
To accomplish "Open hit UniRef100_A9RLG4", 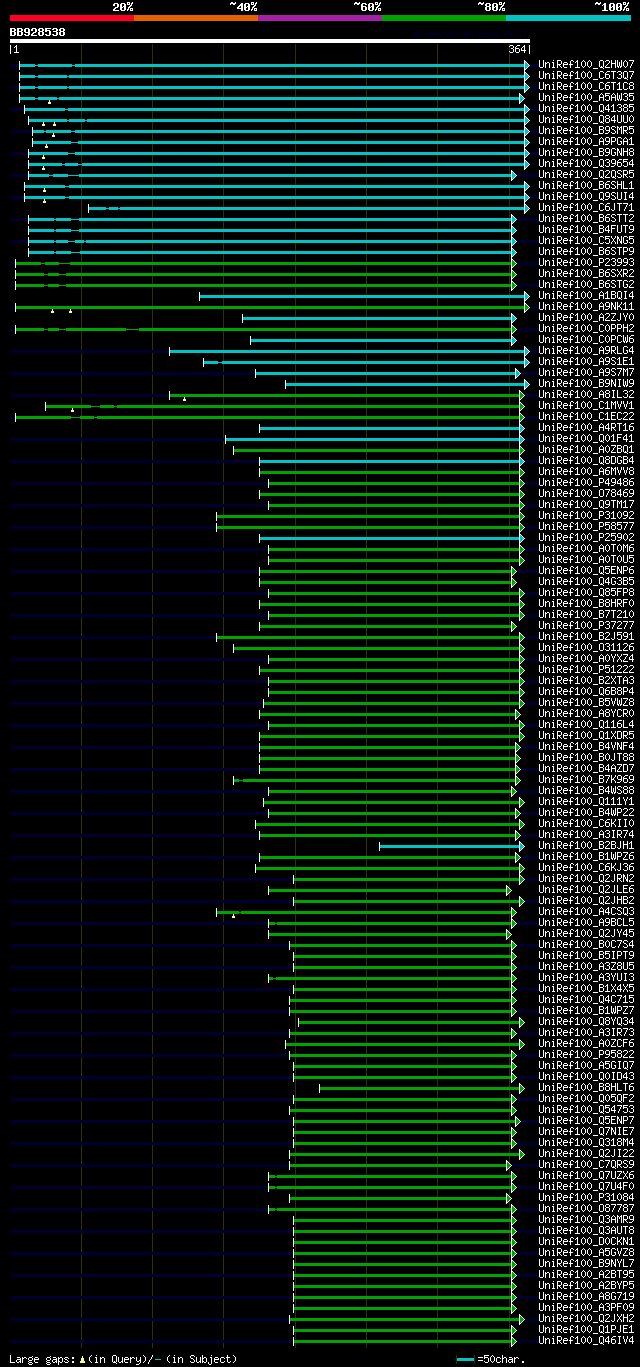I will pos(586,350).
